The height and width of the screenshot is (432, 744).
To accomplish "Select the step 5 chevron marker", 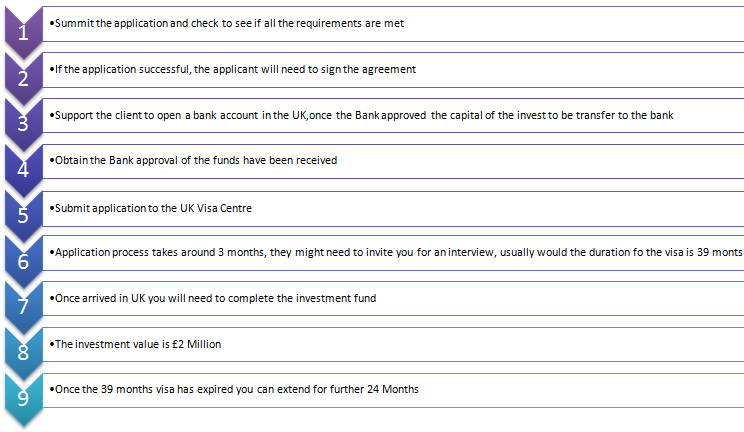I will point(23,216).
